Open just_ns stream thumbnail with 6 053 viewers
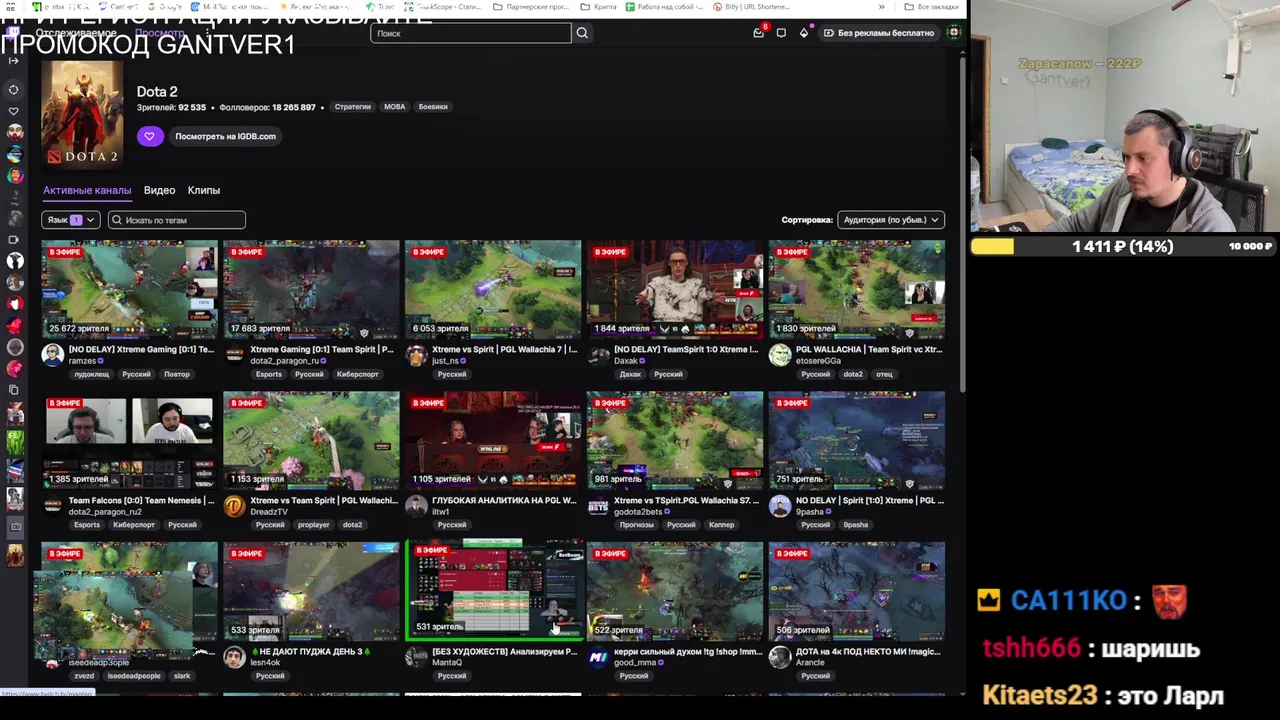Viewport: 1280px width, 720px height. coord(493,289)
